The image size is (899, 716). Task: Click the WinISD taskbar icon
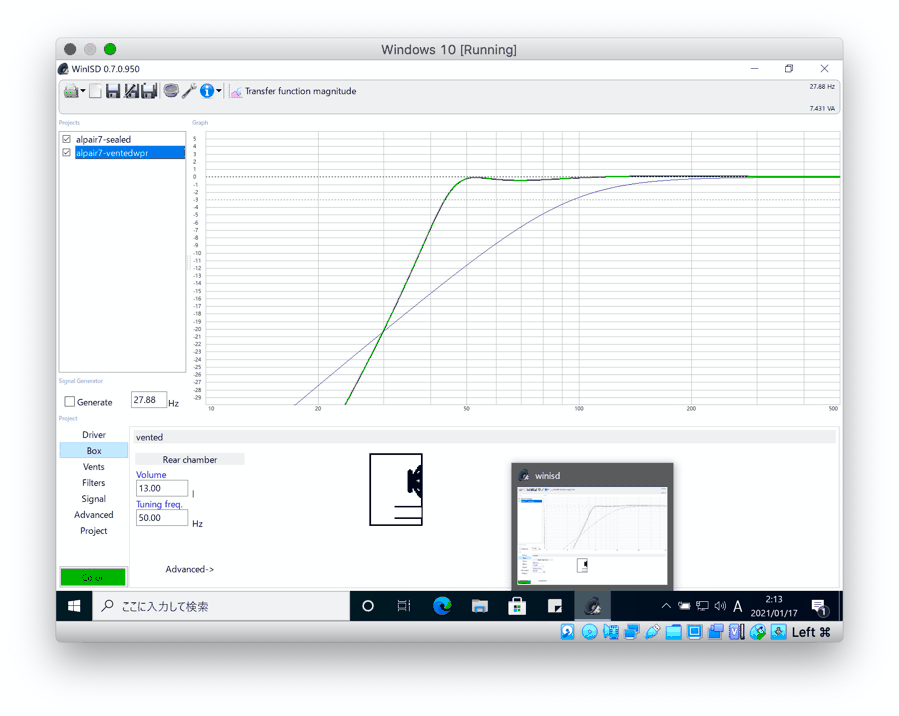tap(592, 606)
